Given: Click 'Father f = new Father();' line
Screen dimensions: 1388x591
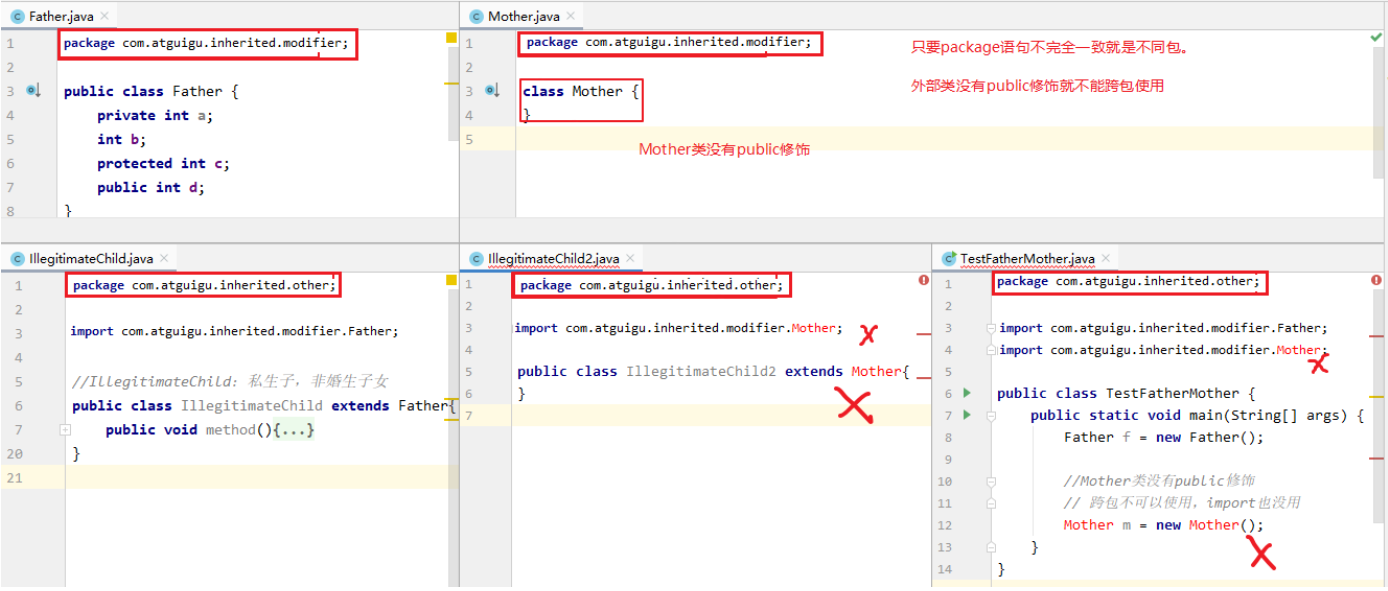Looking at the screenshot, I should pos(1164,437).
